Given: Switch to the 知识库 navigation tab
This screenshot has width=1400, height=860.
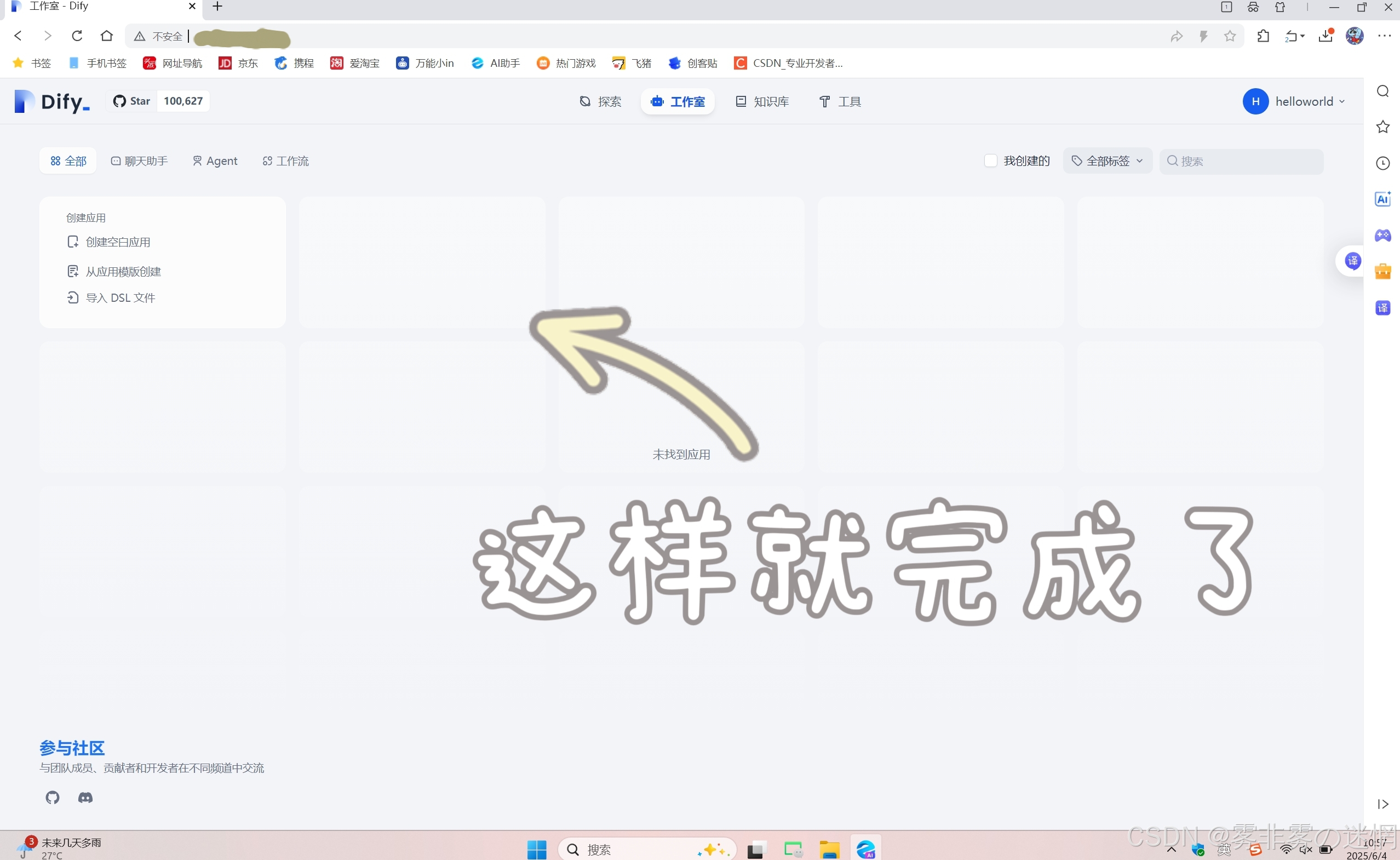Looking at the screenshot, I should point(762,101).
